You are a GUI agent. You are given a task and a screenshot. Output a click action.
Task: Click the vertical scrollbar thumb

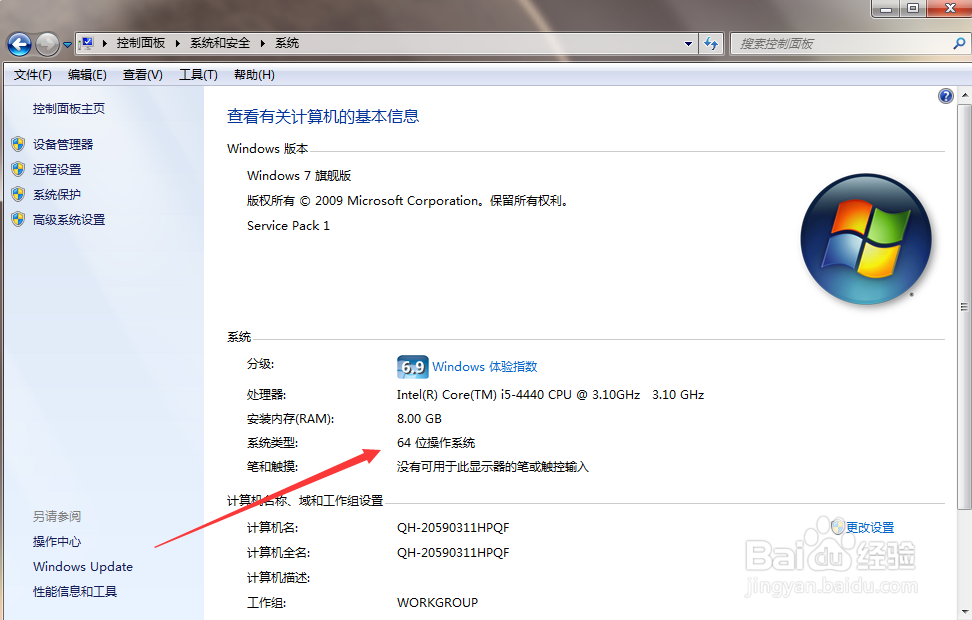pyautogui.click(x=965, y=306)
